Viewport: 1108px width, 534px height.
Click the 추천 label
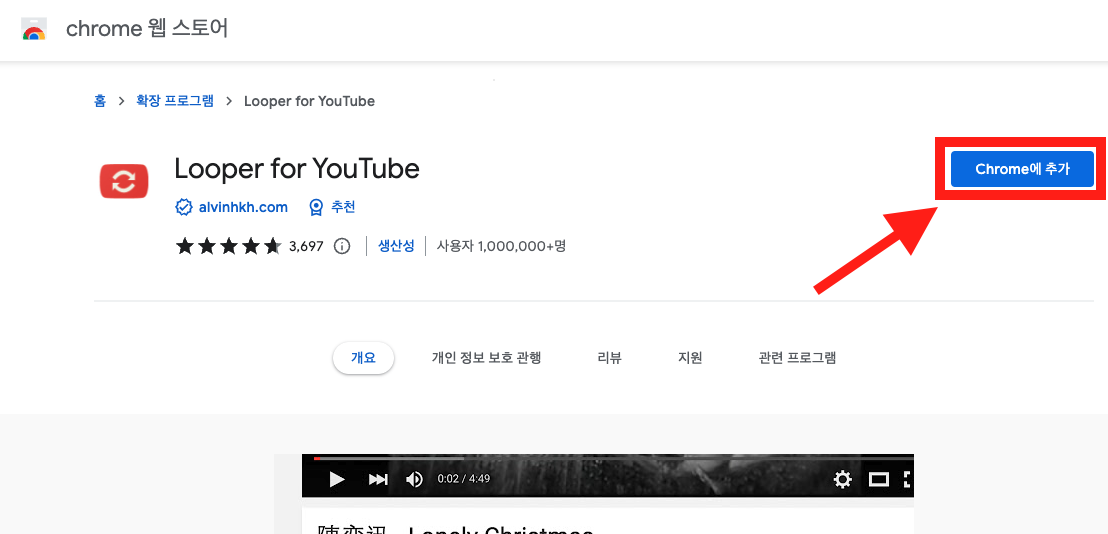[343, 207]
